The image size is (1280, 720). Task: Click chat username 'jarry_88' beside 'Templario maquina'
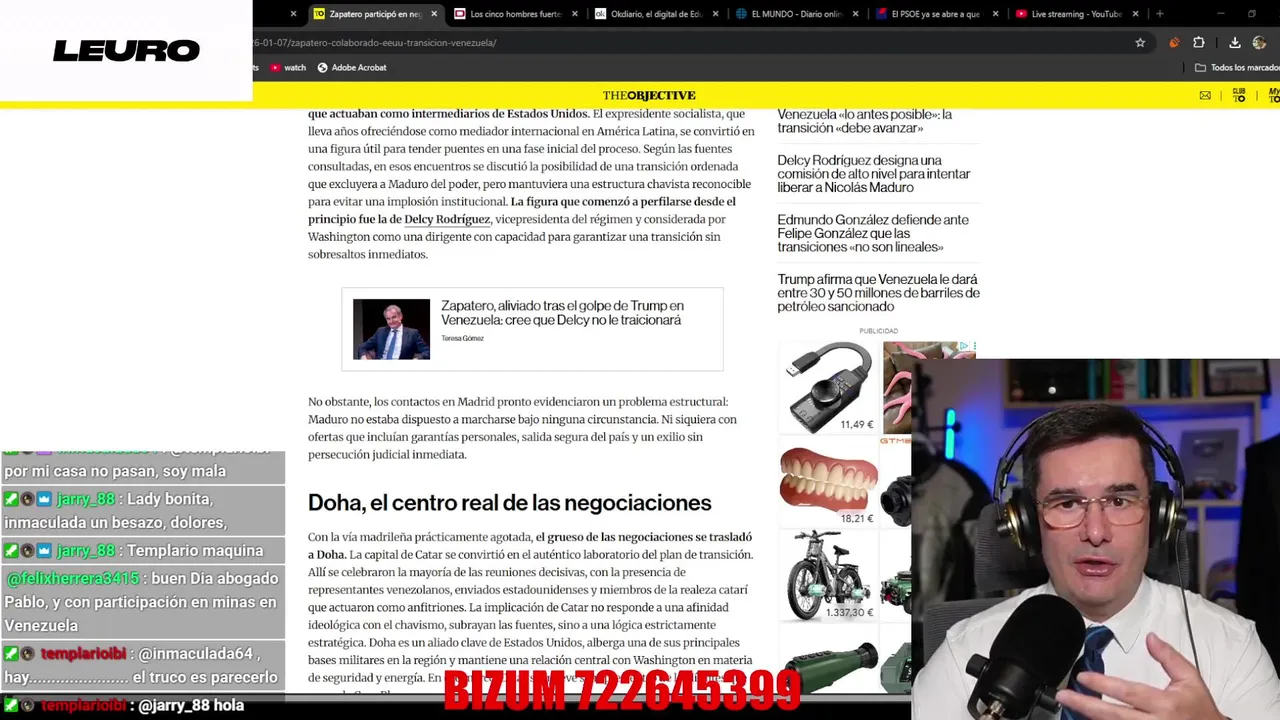point(86,551)
